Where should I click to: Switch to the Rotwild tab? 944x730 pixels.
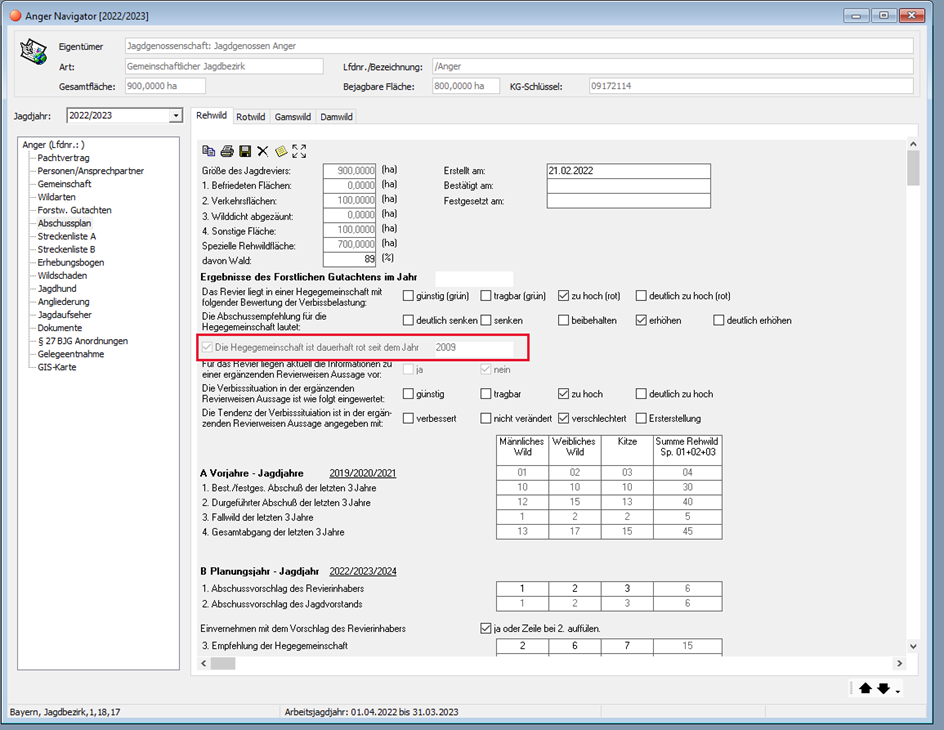tap(250, 117)
